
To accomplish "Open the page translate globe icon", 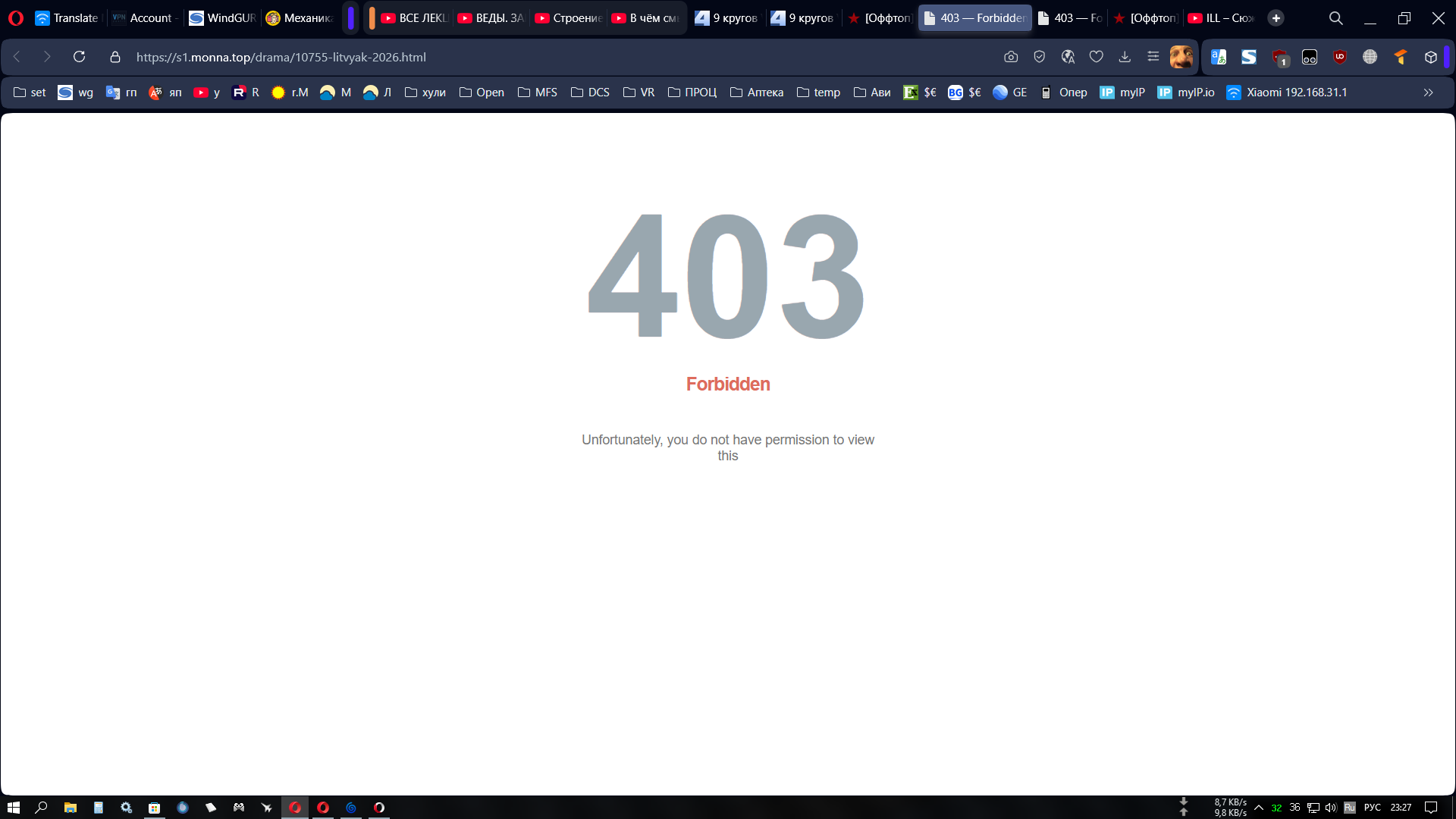I will (1068, 57).
